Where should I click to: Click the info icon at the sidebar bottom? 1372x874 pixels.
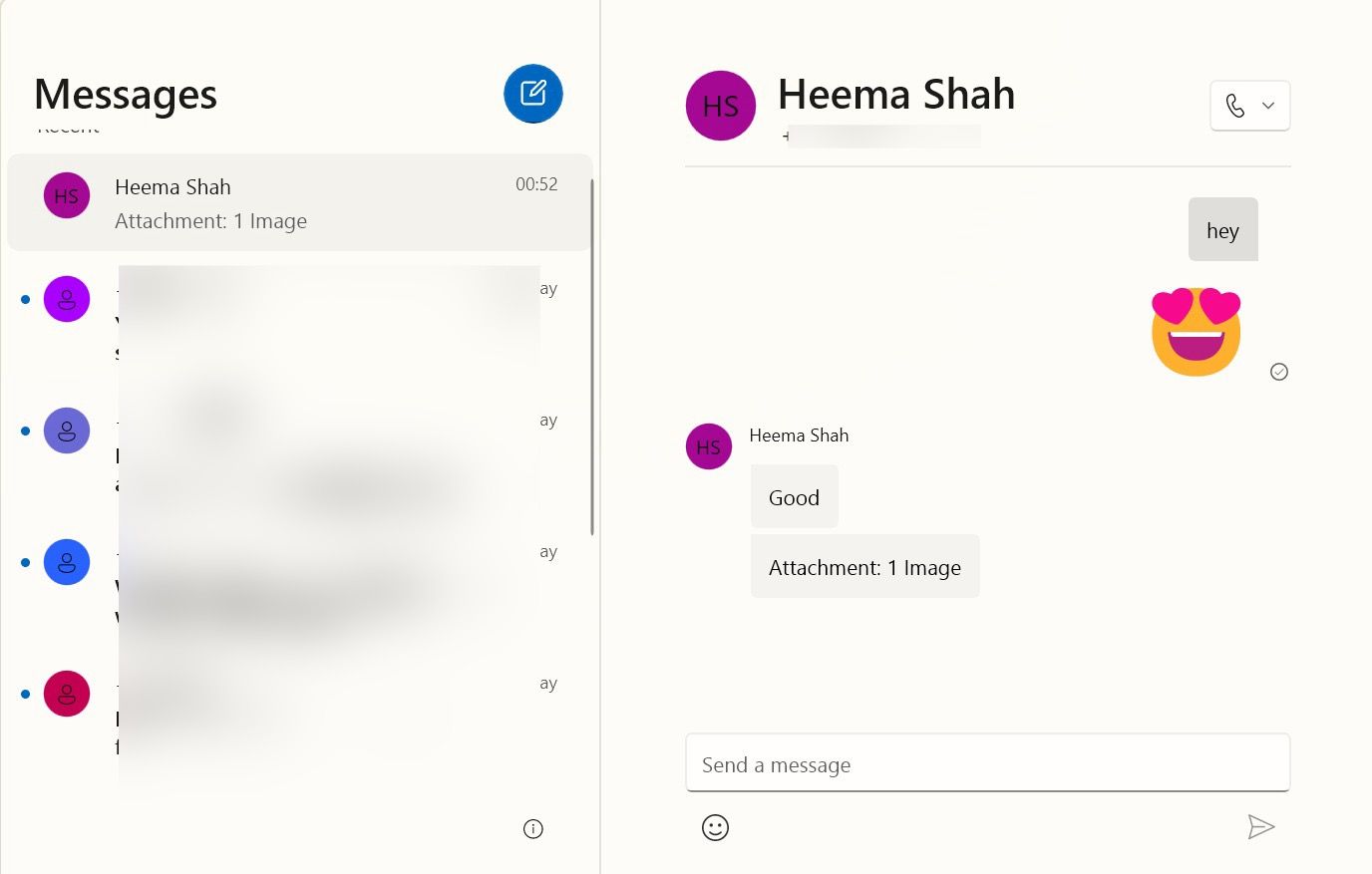(533, 828)
